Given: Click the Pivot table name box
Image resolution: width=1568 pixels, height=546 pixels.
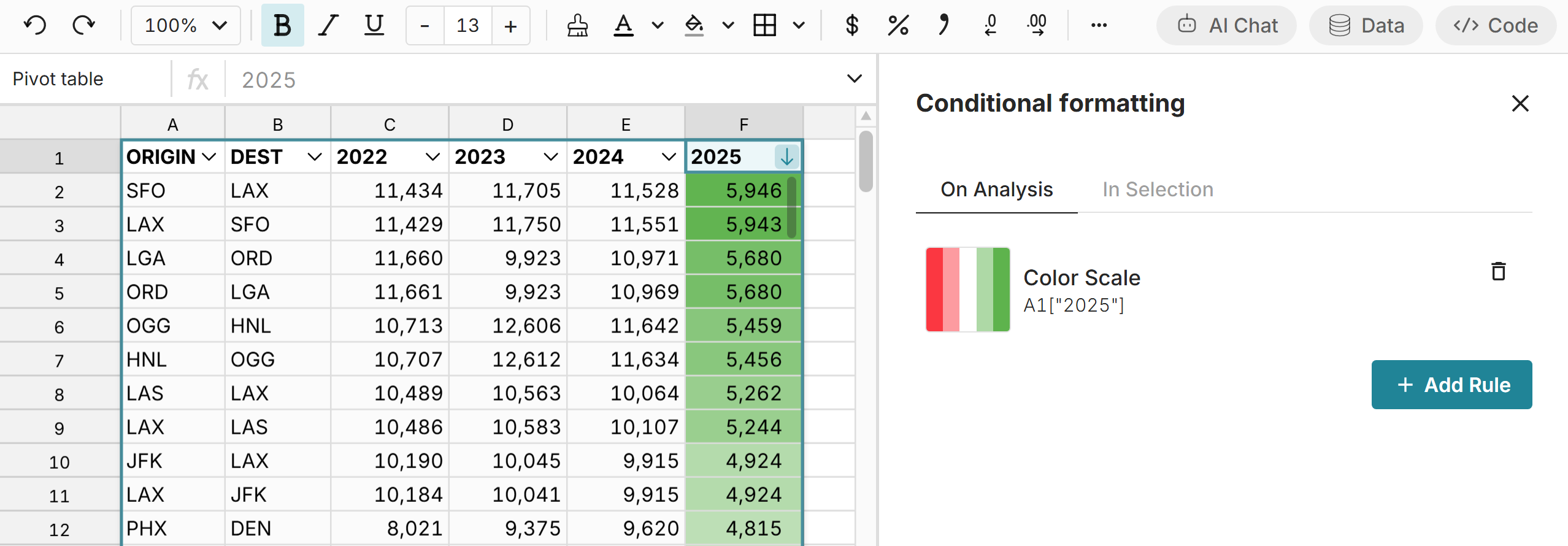Looking at the screenshot, I should pos(86,79).
